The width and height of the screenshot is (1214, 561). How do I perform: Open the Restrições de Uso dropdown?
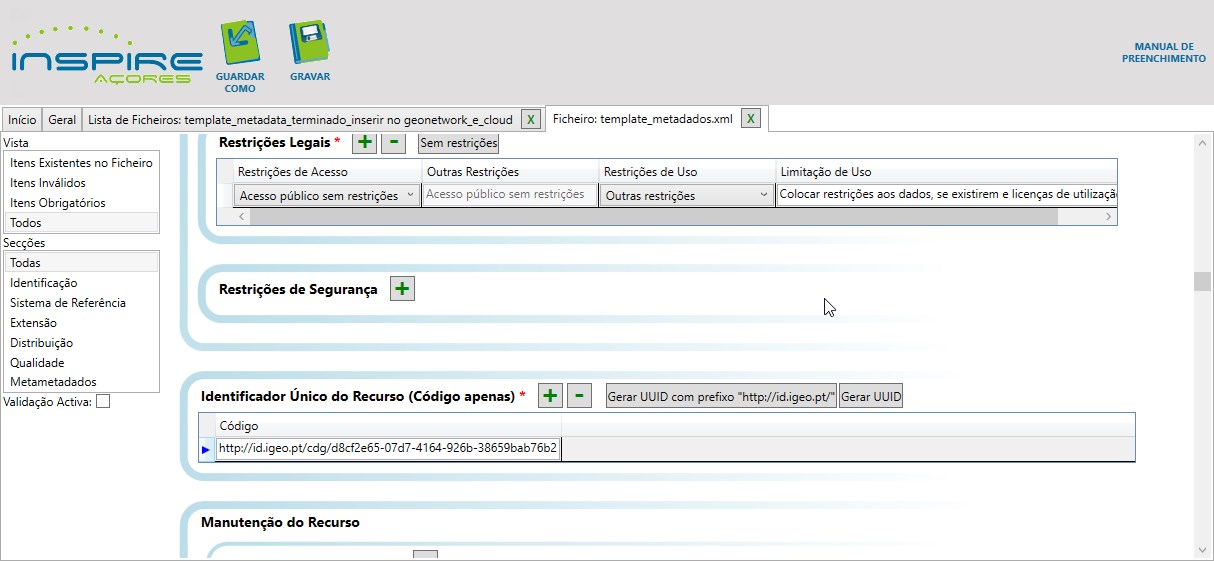point(764,196)
